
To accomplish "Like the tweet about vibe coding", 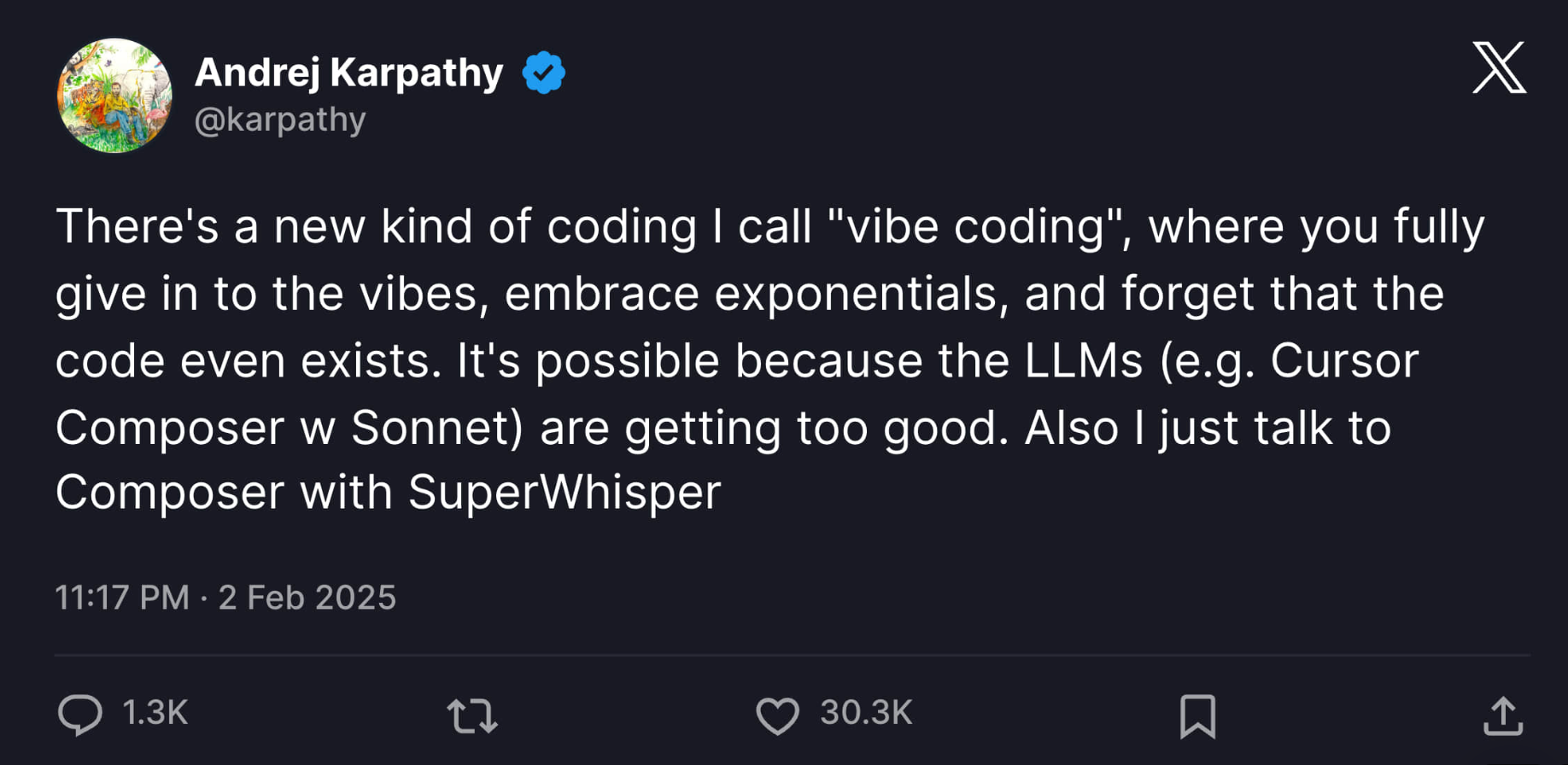I will point(776,716).
